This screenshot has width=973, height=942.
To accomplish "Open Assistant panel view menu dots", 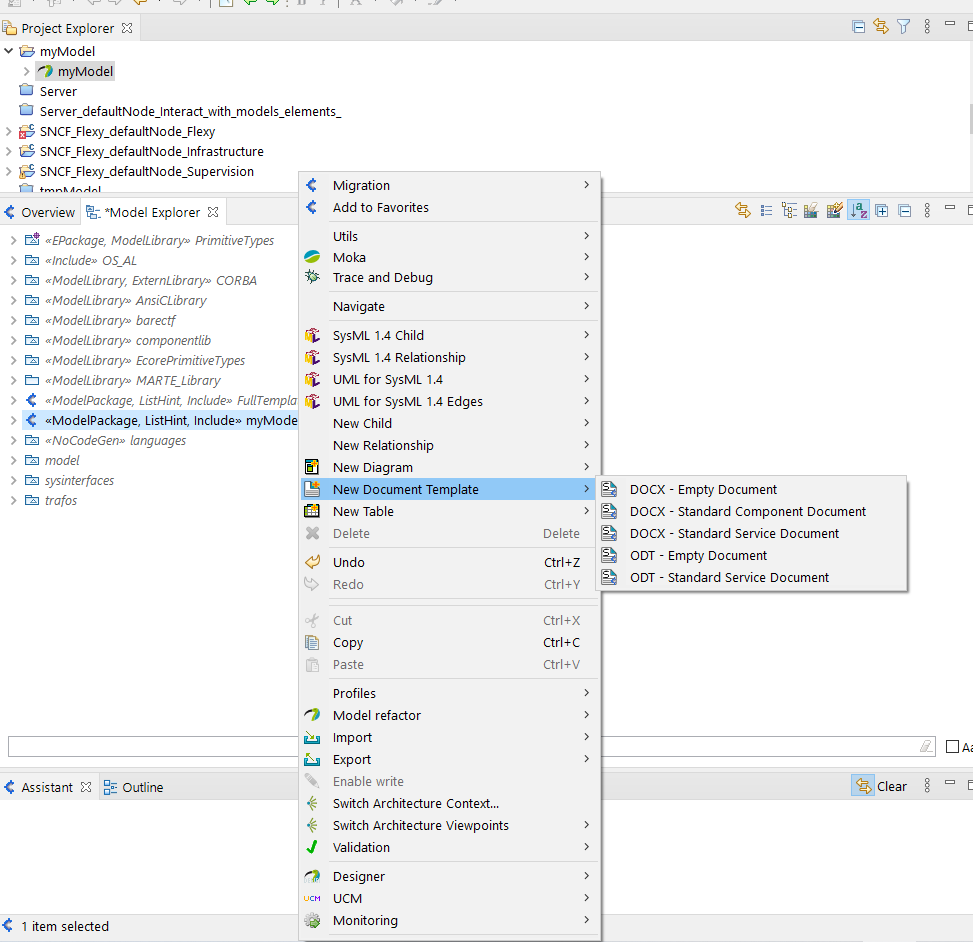I will click(x=927, y=786).
